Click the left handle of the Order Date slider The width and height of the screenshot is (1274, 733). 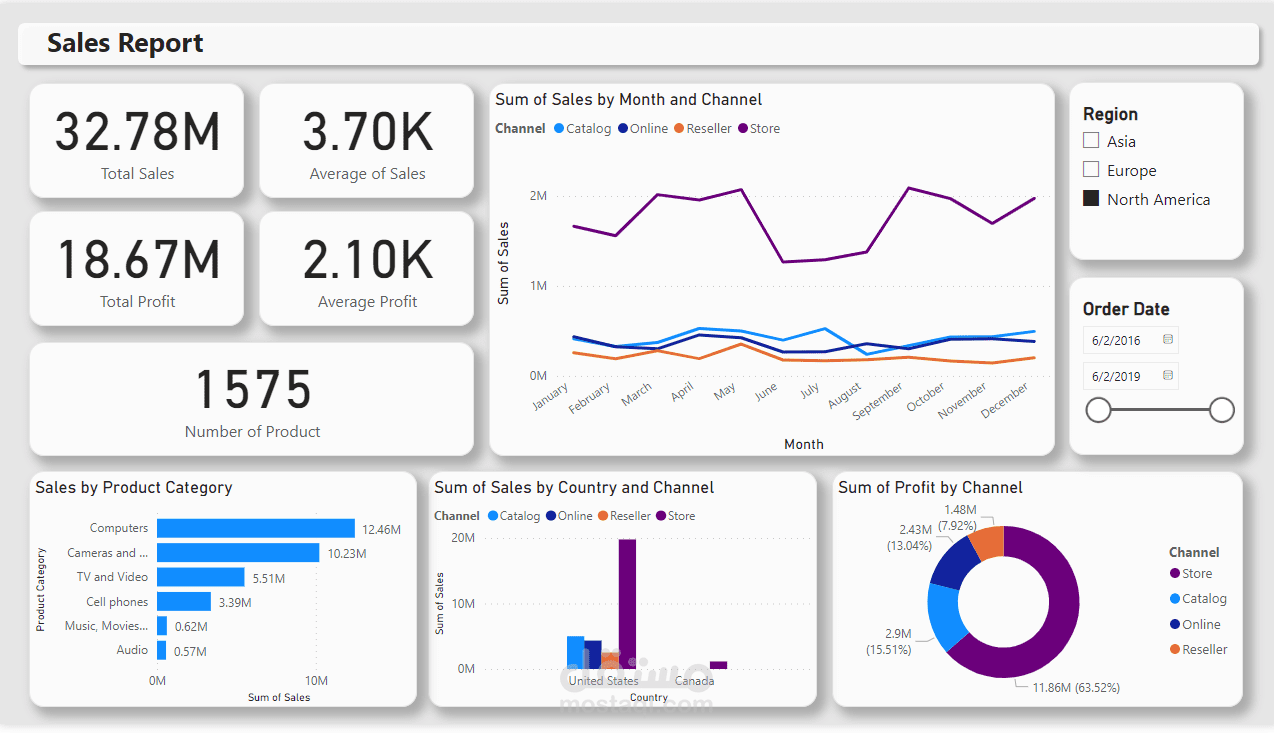(1098, 410)
